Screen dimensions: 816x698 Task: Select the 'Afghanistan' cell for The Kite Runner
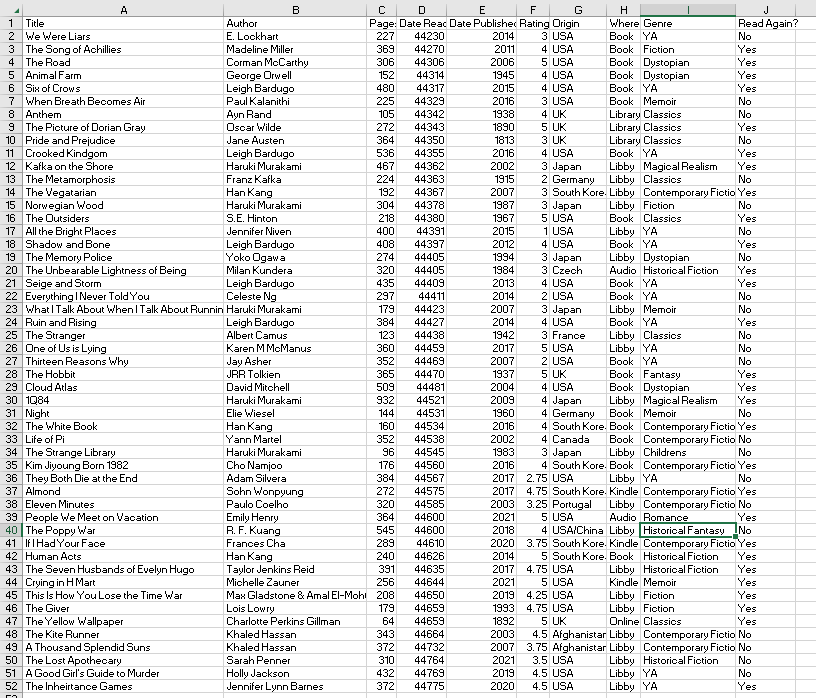pos(580,634)
